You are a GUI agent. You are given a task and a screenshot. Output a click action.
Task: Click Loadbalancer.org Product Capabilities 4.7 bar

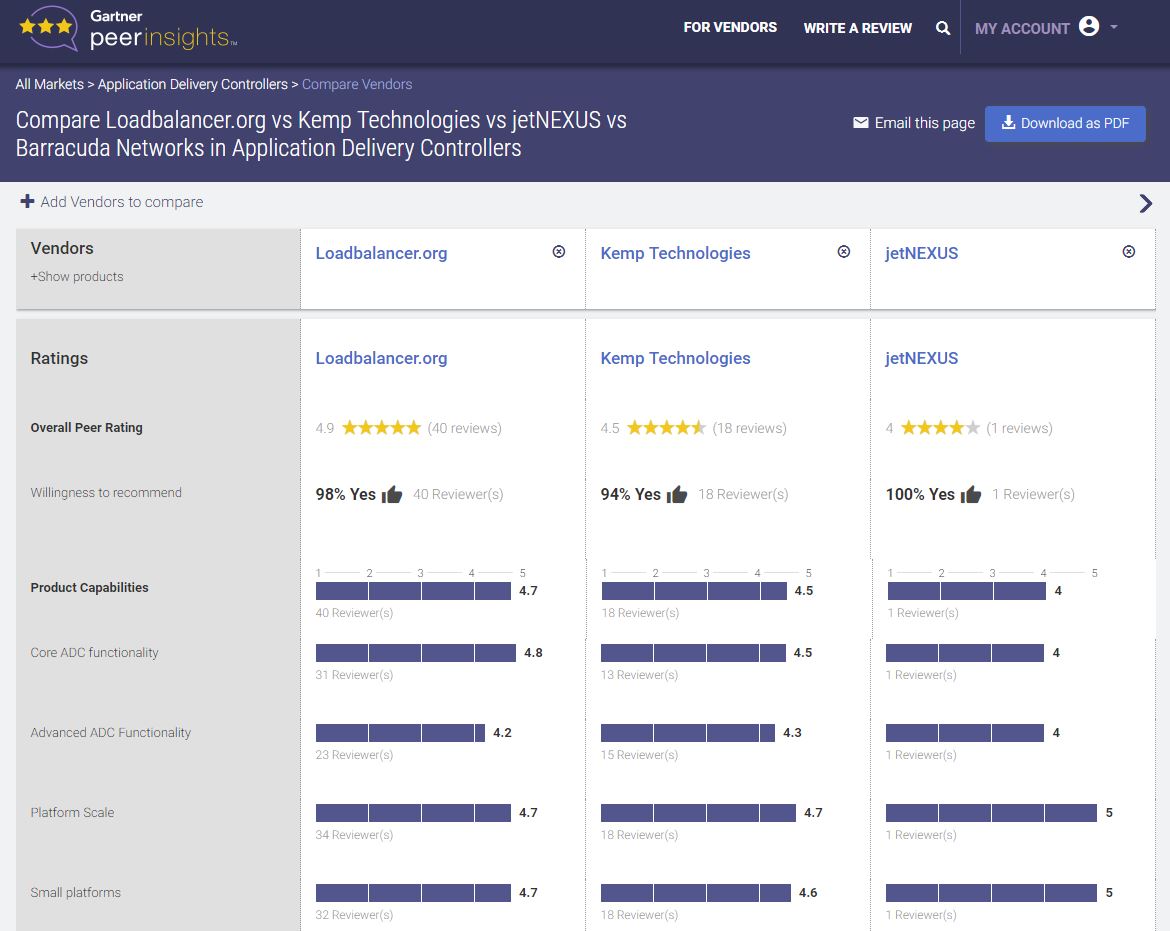pyautogui.click(x=413, y=591)
